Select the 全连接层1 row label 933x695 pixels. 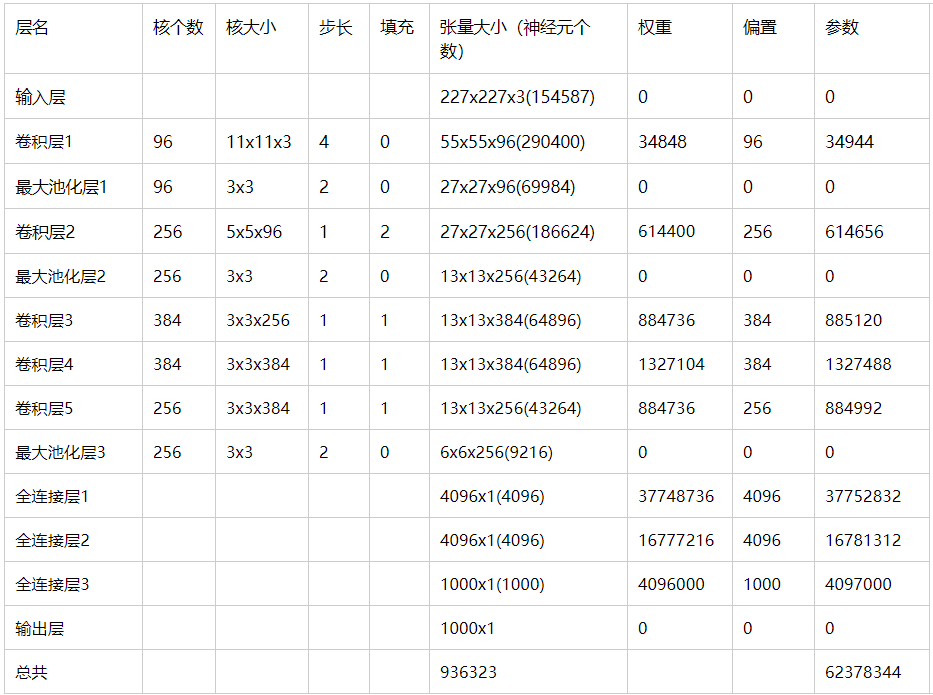point(52,496)
